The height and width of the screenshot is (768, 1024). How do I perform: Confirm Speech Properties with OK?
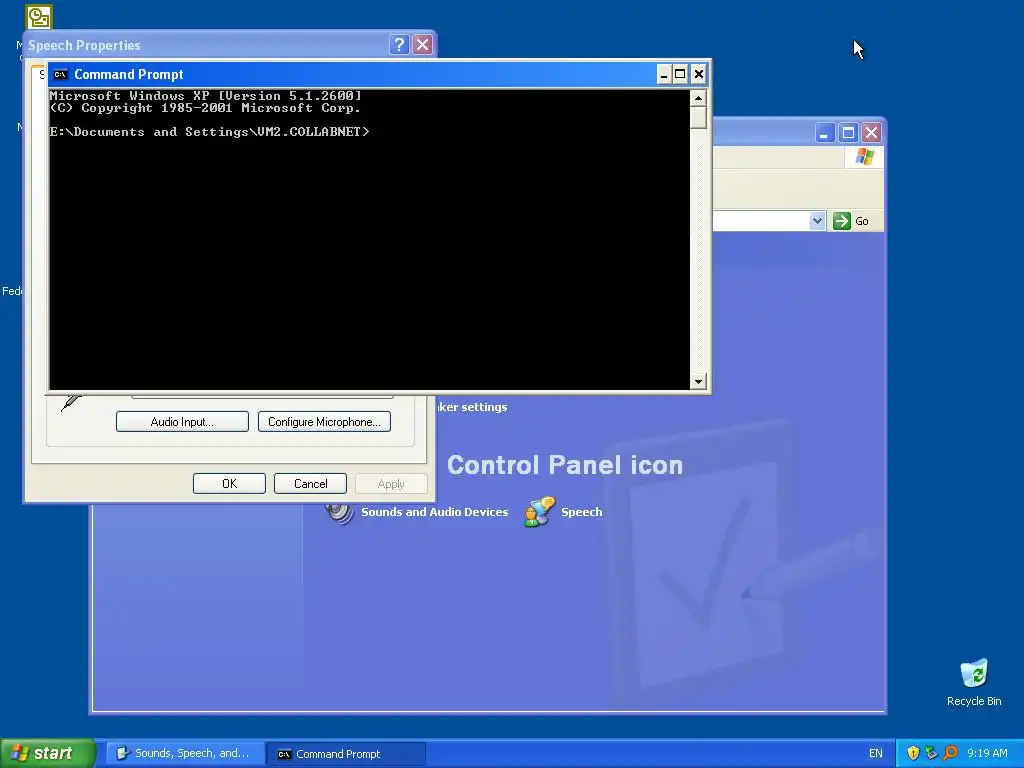[229, 484]
